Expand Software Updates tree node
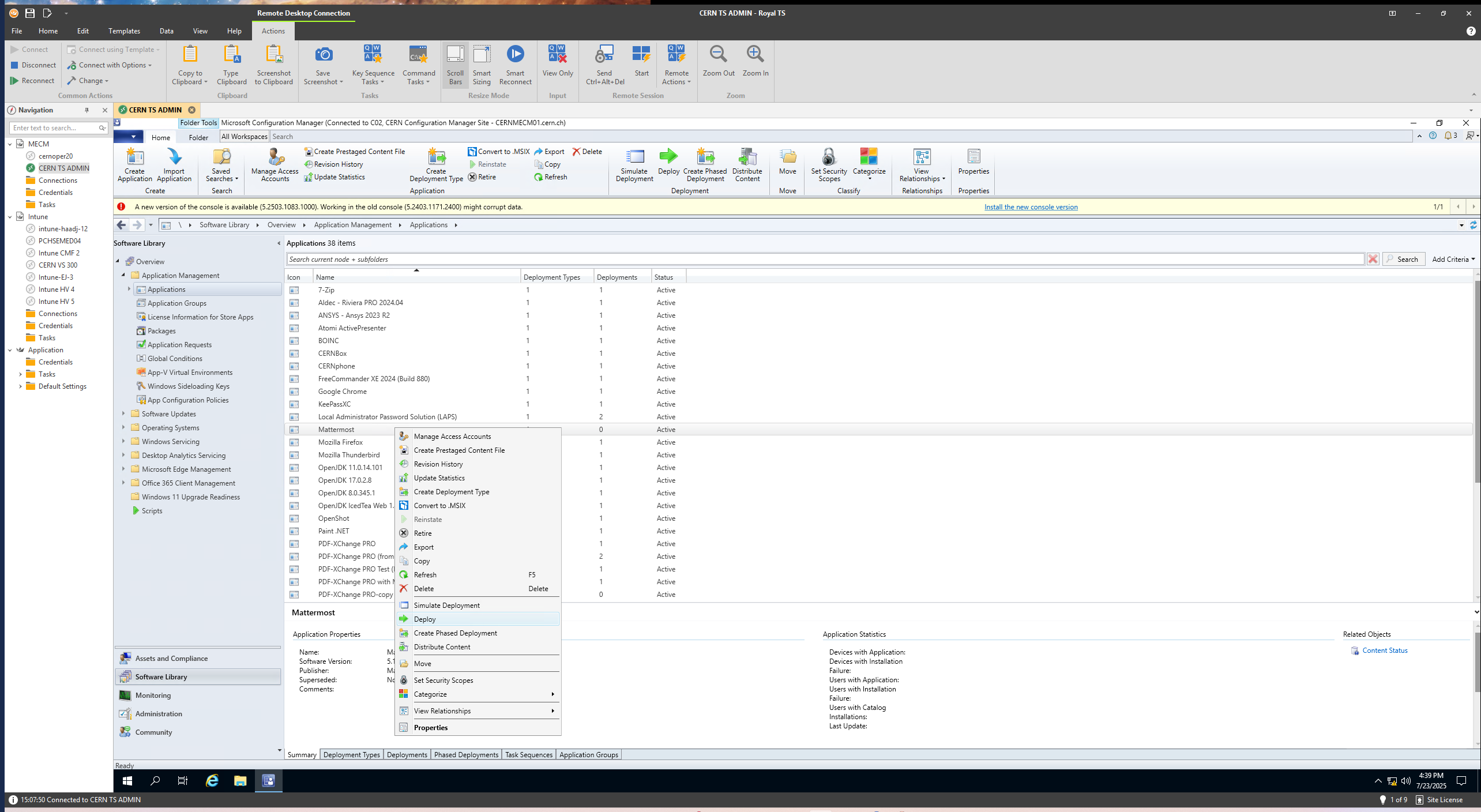Viewport: 1481px width, 812px height. [x=123, y=413]
